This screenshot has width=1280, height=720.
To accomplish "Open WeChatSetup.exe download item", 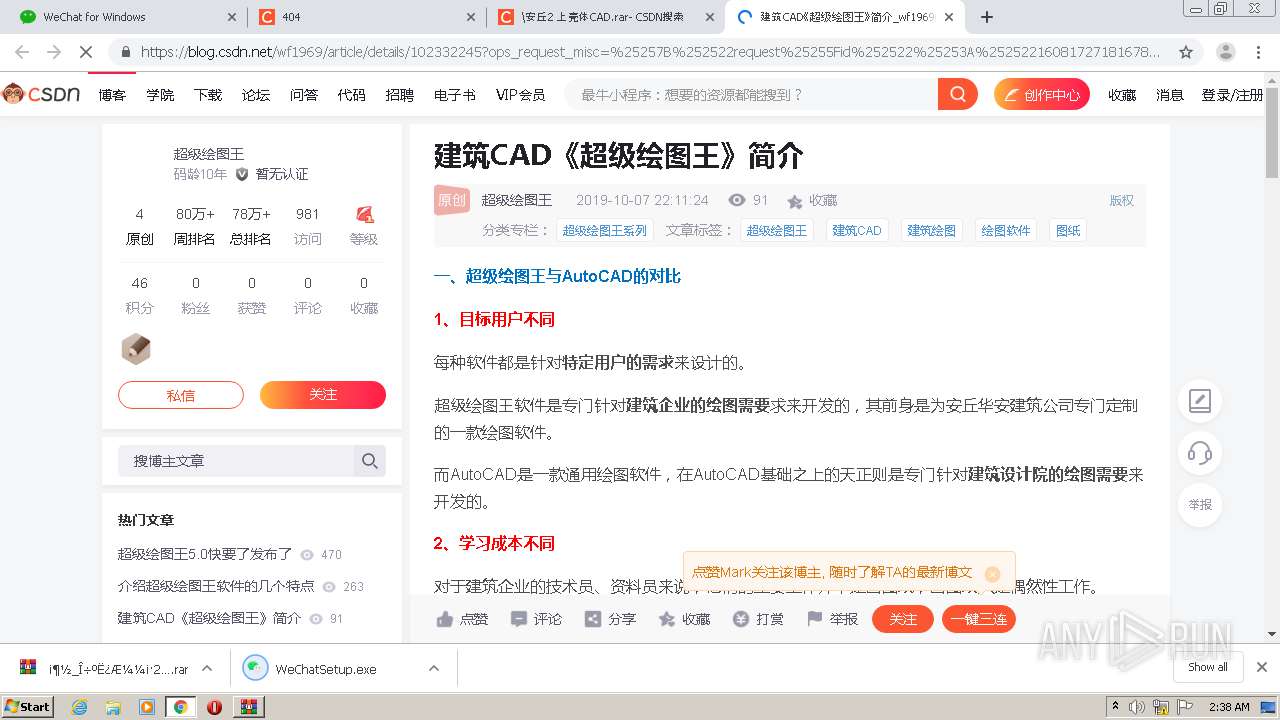I will pos(326,669).
